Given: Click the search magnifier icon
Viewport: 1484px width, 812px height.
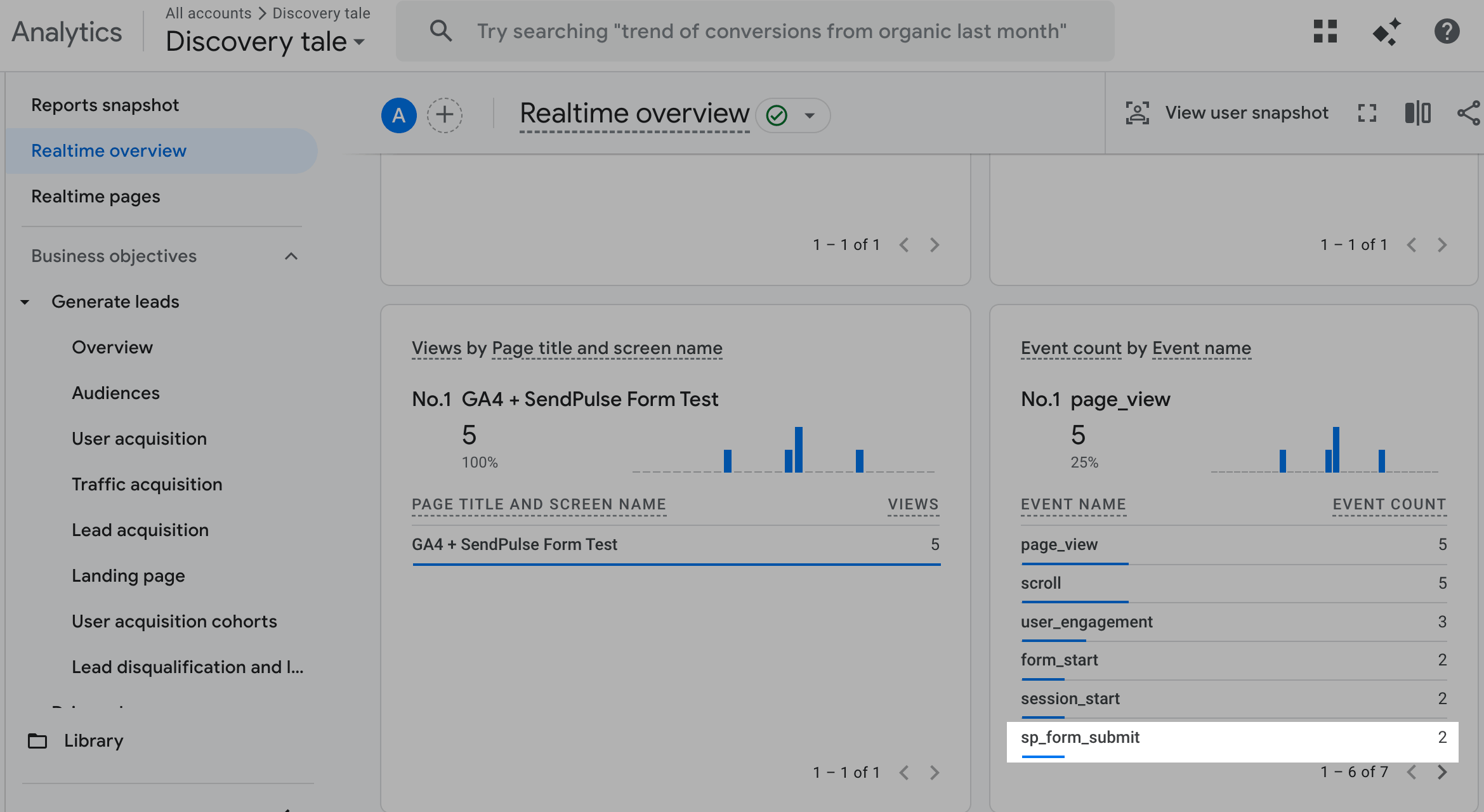Looking at the screenshot, I should pyautogui.click(x=440, y=31).
